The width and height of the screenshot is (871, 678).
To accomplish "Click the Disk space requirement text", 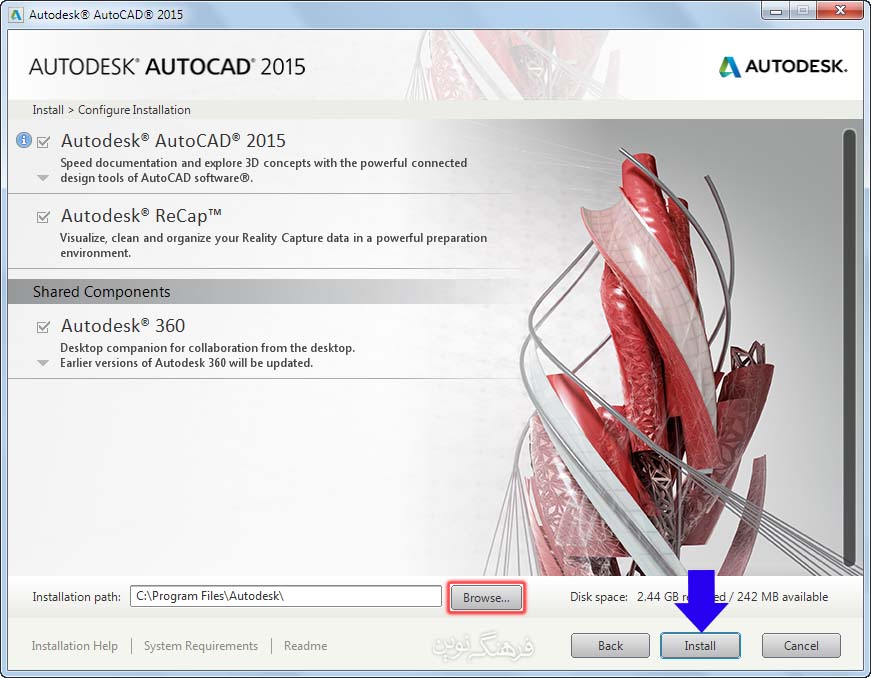I will coord(699,597).
